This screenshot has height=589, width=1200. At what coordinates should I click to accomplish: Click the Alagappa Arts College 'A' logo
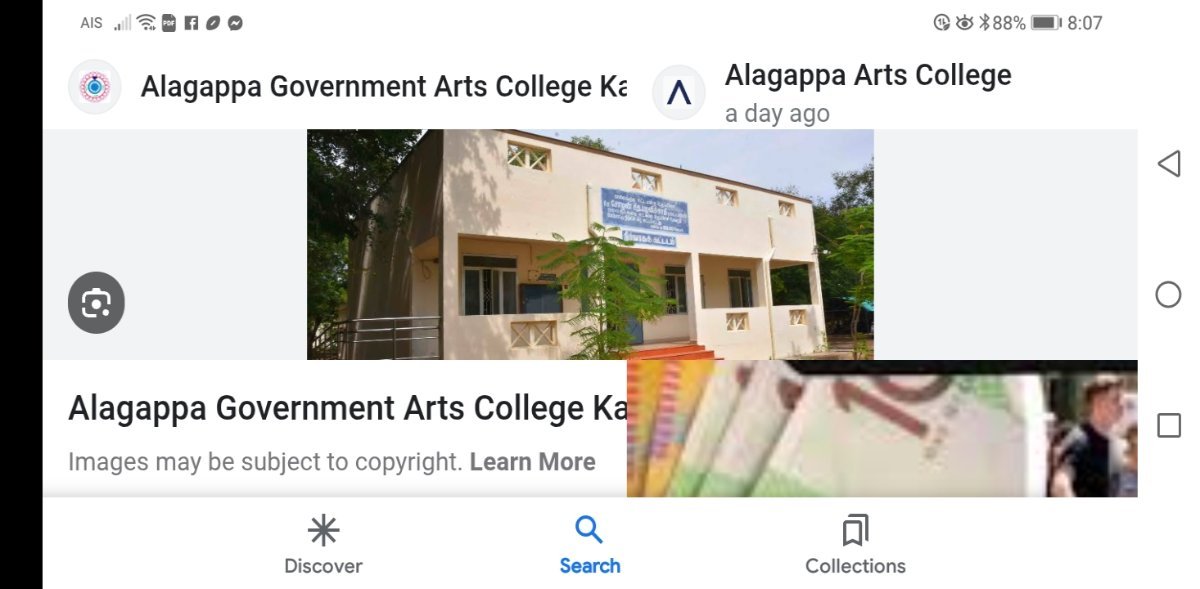679,94
